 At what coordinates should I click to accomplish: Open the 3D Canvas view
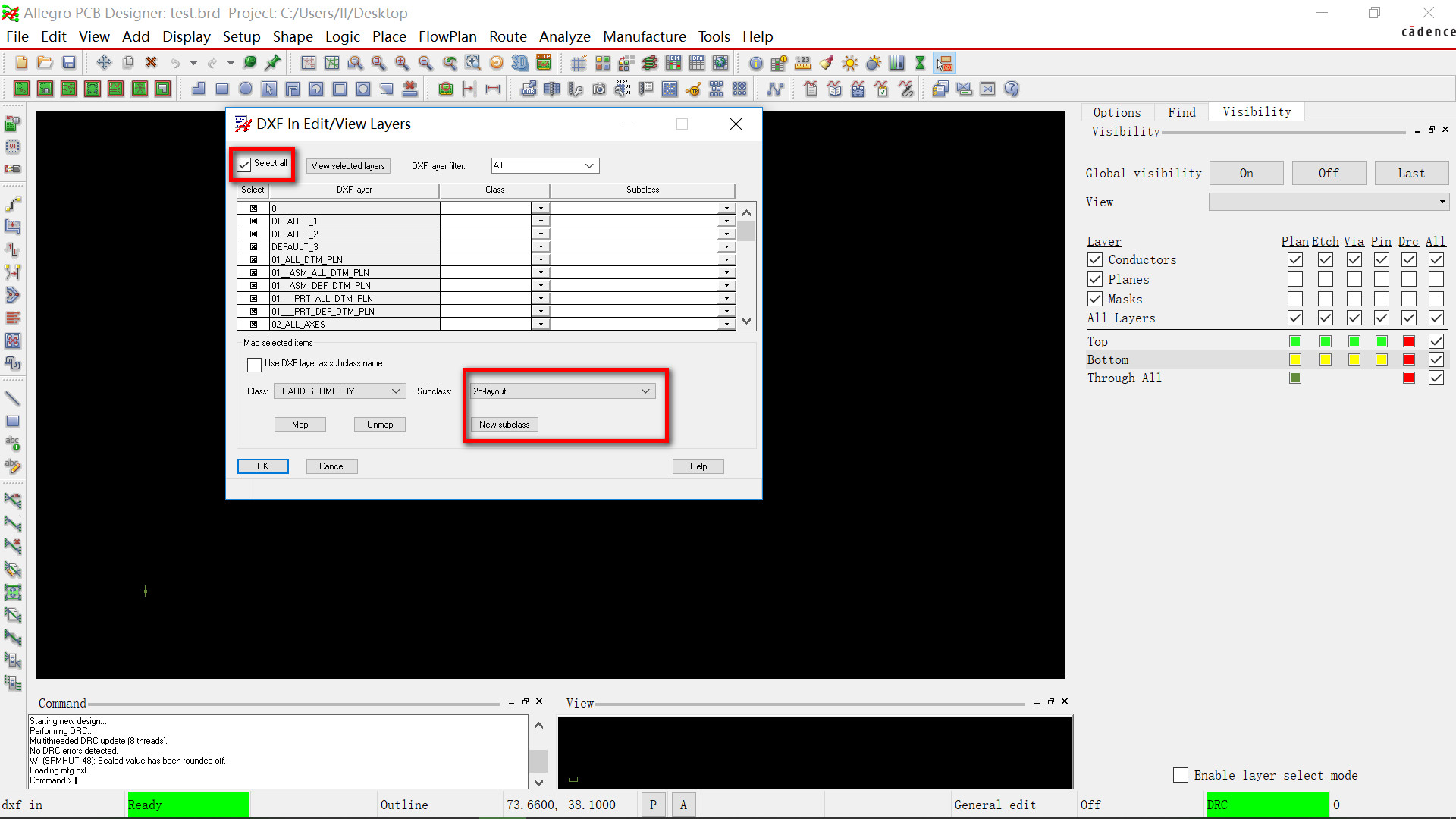(x=520, y=63)
